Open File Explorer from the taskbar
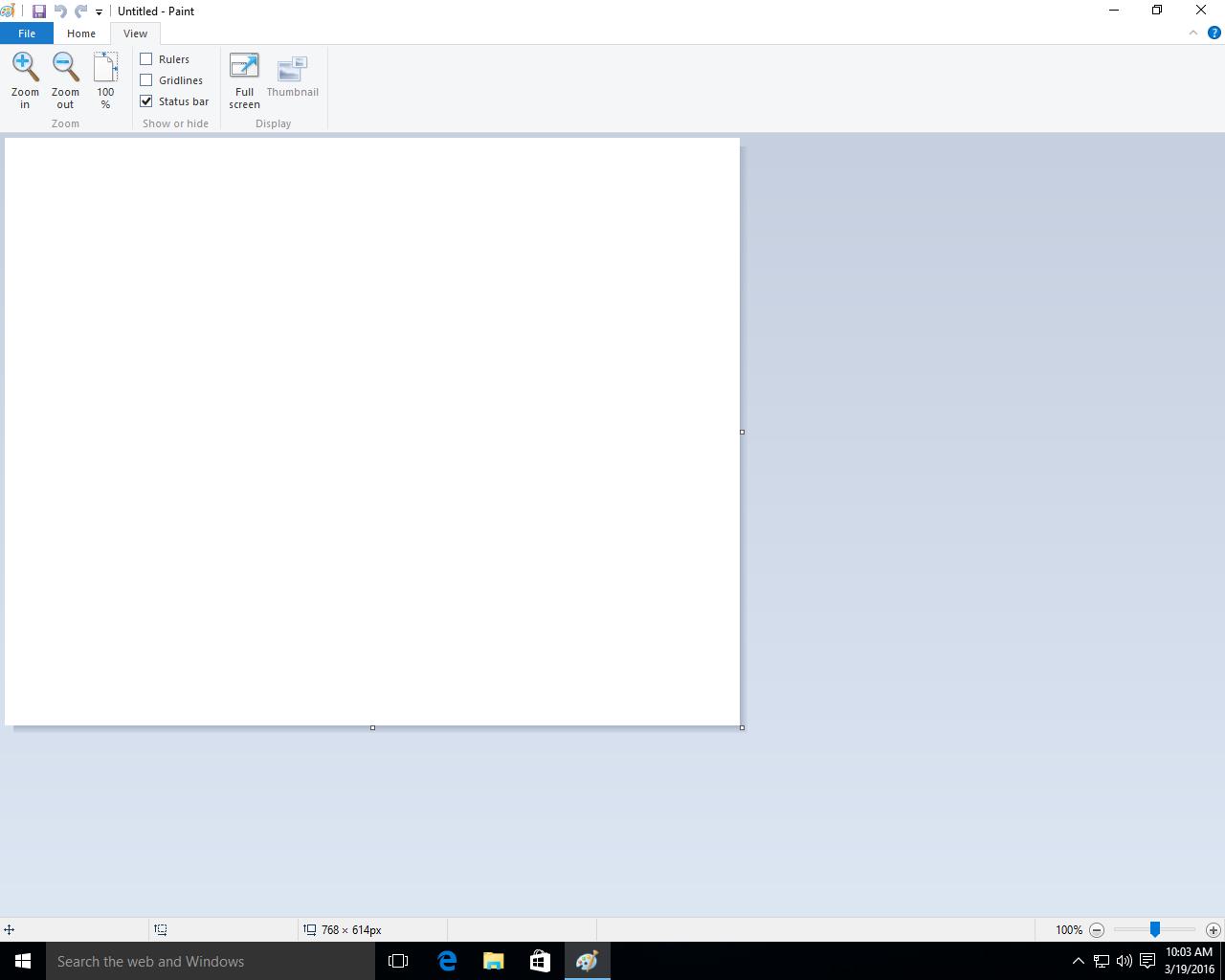The image size is (1225, 980). point(493,961)
